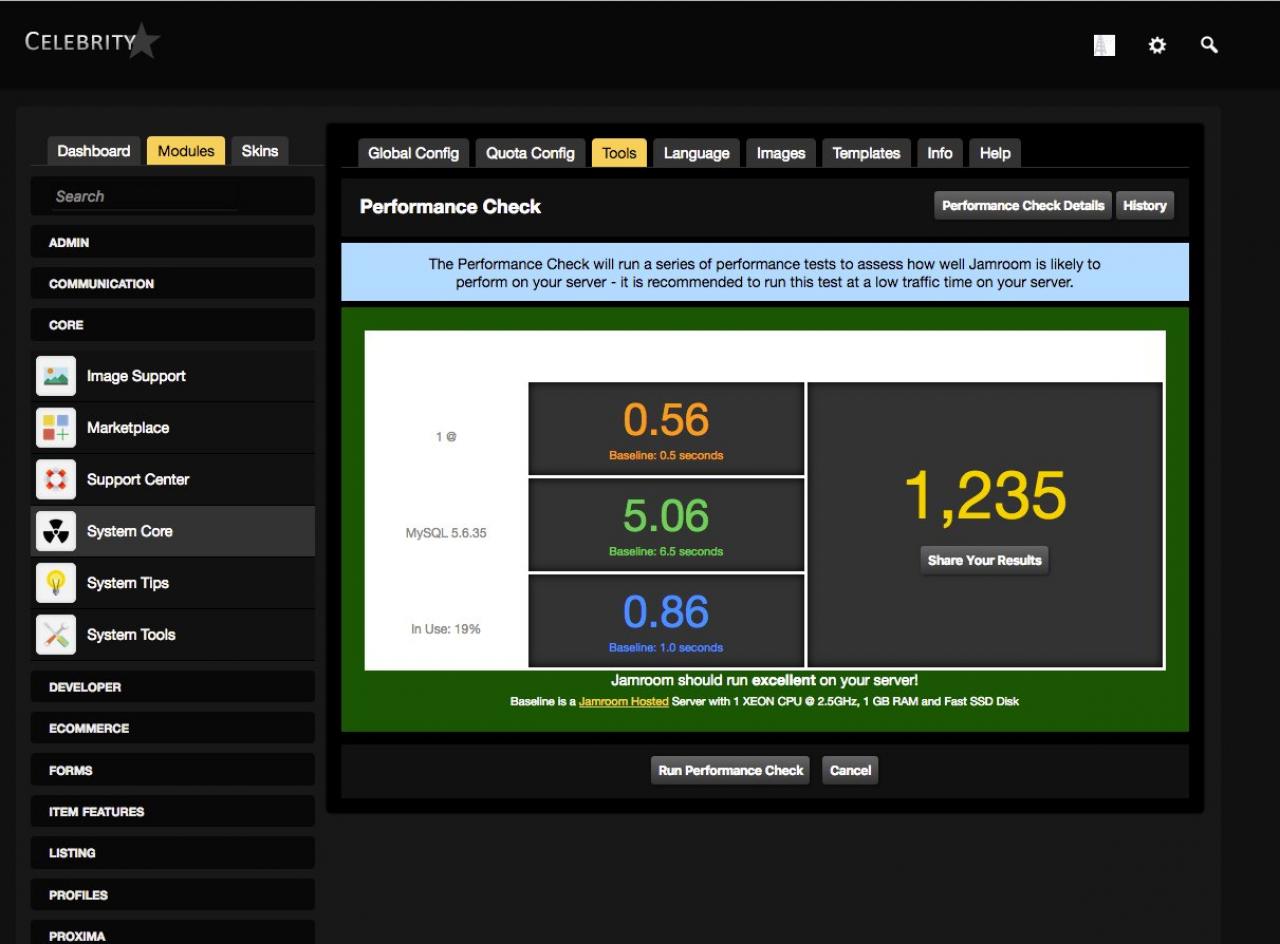Open the settings gear icon in the header

[x=1157, y=45]
